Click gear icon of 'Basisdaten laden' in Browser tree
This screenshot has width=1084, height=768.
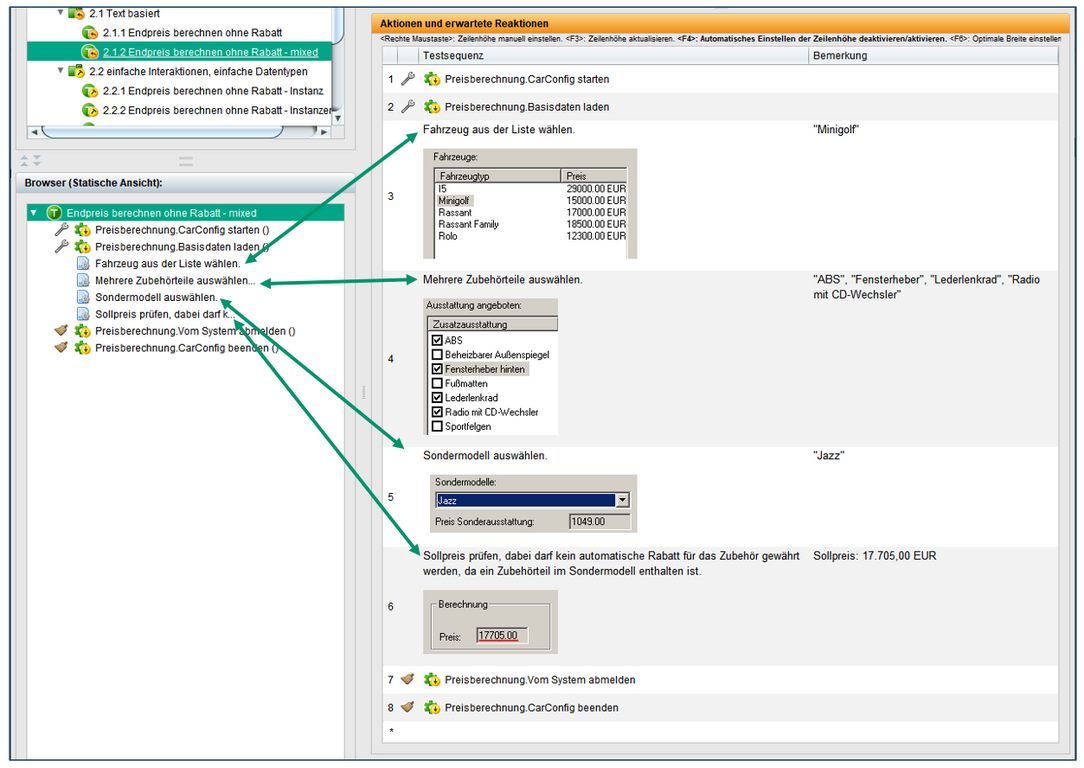(82, 247)
